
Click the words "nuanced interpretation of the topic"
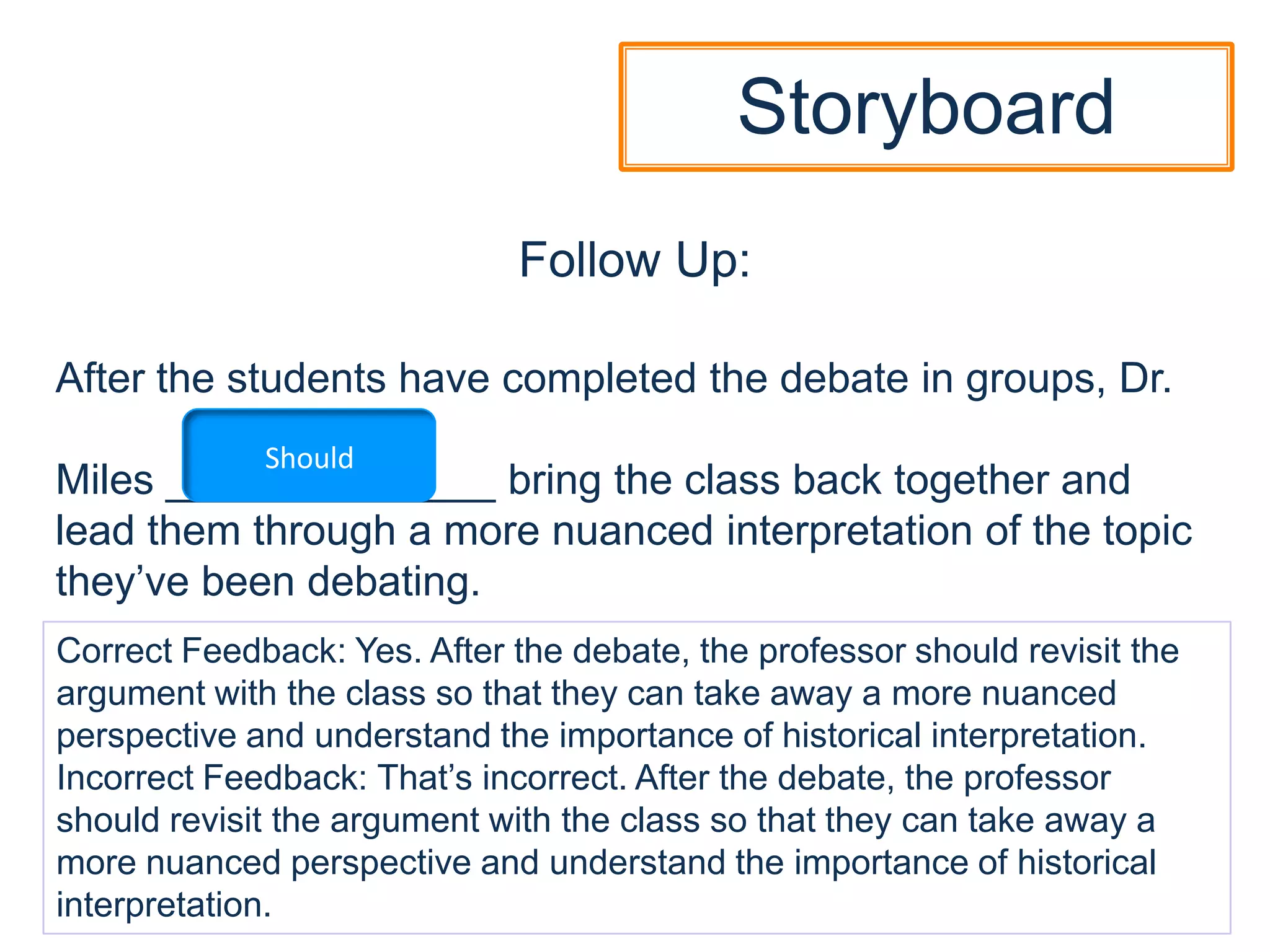[871, 531]
